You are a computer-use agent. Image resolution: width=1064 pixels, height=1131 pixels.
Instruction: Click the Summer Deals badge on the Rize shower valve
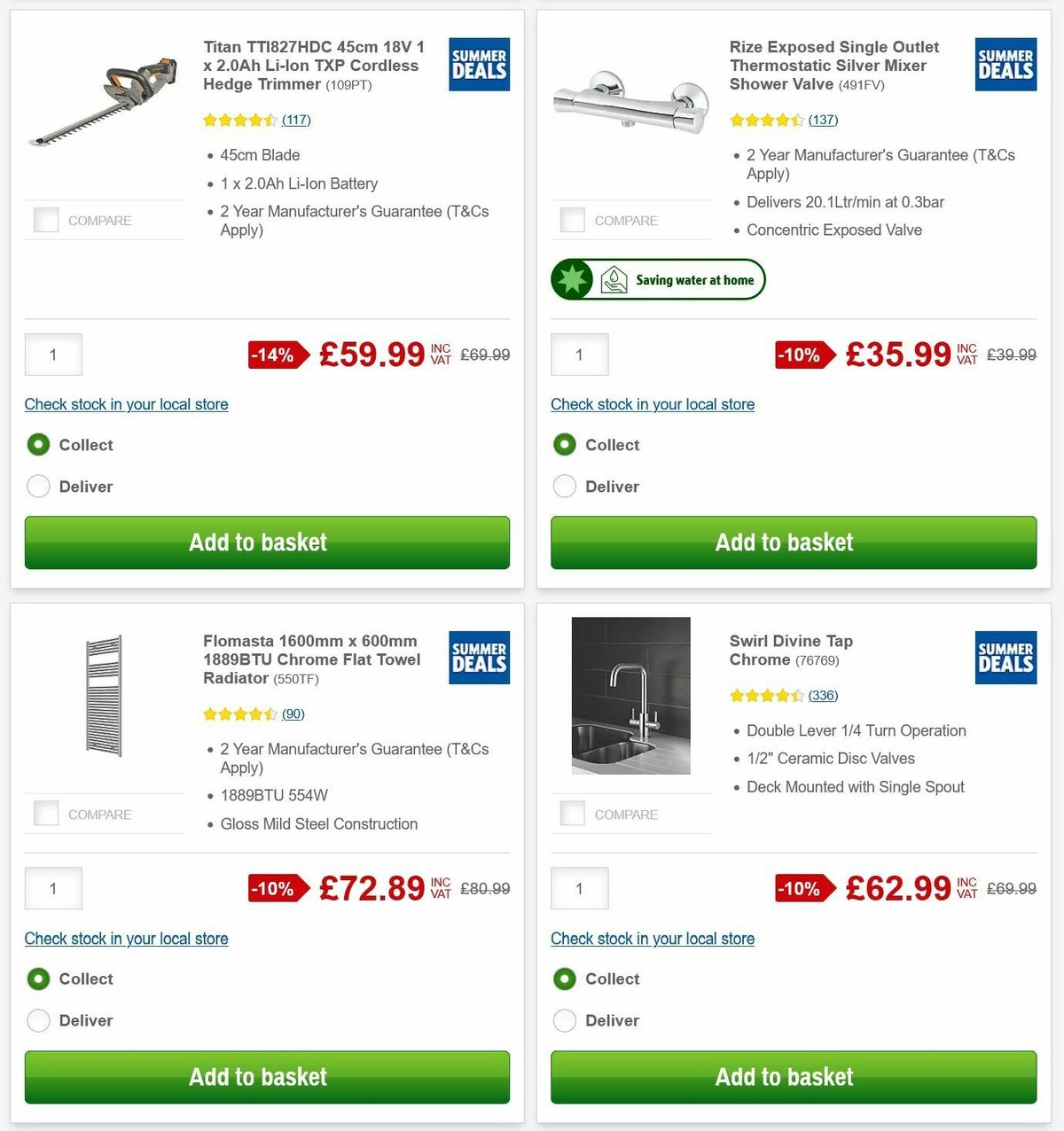1005,64
